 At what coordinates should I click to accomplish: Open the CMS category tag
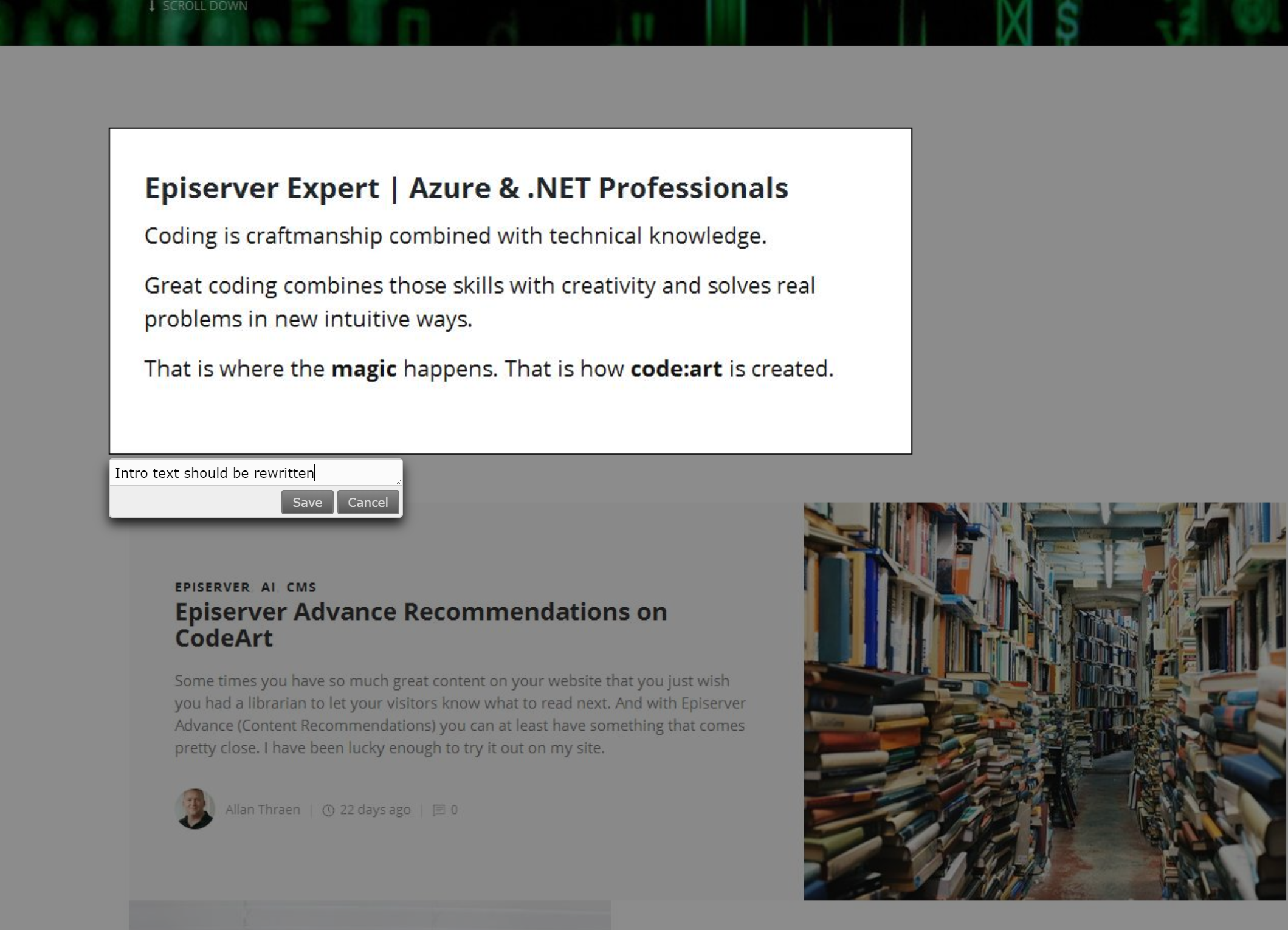(x=301, y=587)
